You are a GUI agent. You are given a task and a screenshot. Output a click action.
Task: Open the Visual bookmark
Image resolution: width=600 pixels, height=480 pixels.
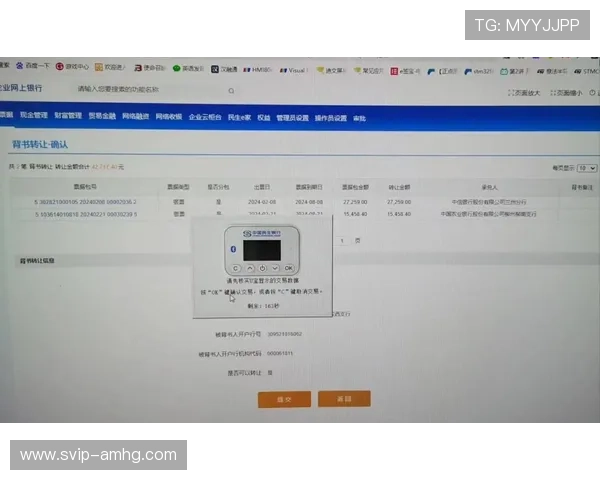click(x=293, y=70)
